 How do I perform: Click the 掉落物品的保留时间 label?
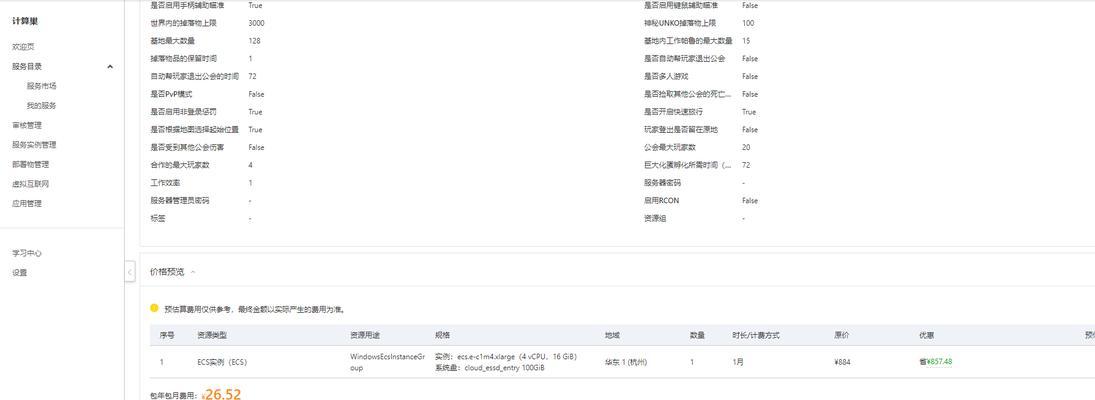click(184, 59)
